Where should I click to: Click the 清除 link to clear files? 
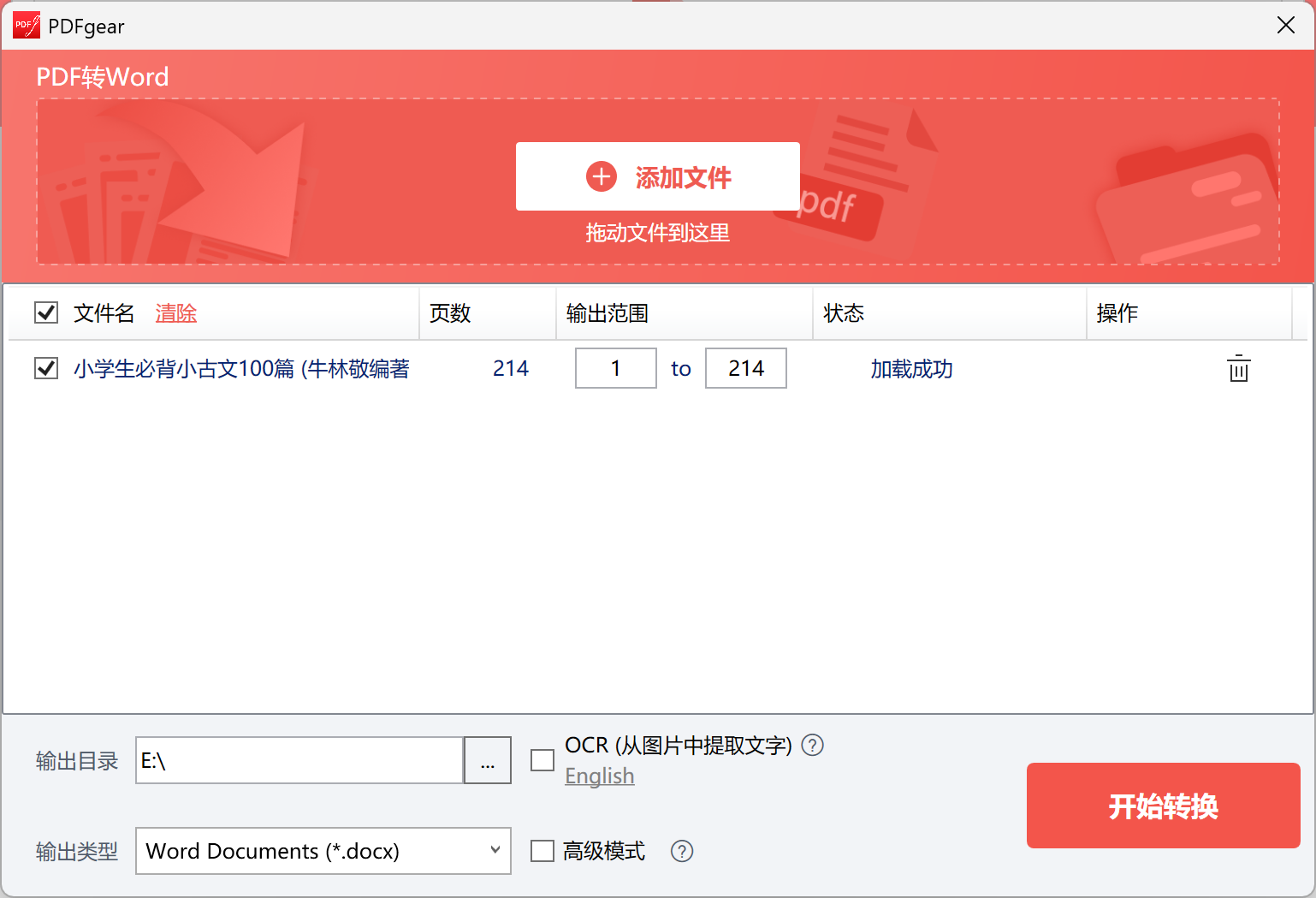(175, 313)
